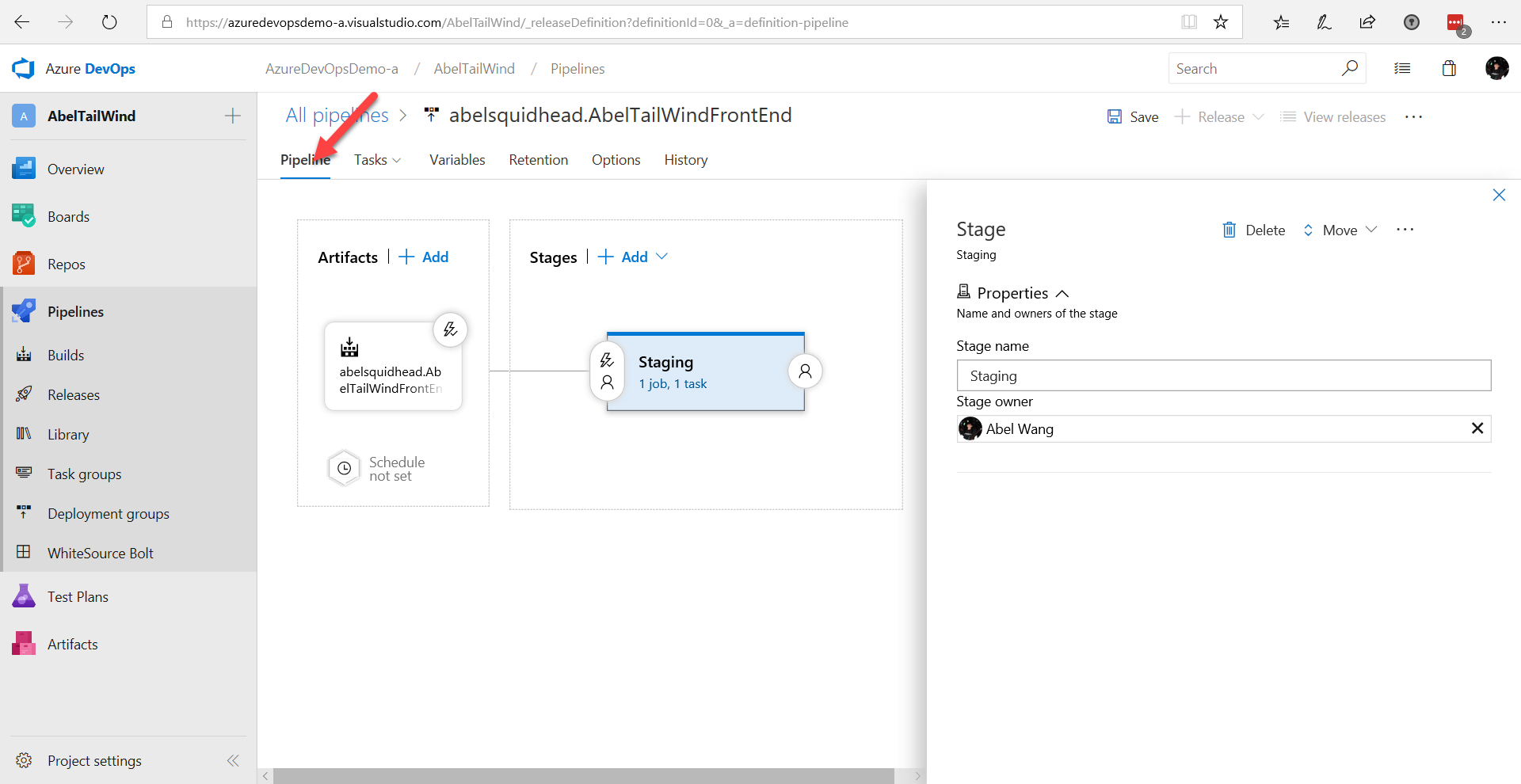Click the Schedule not set clock icon
This screenshot has width=1521, height=784.
point(345,468)
